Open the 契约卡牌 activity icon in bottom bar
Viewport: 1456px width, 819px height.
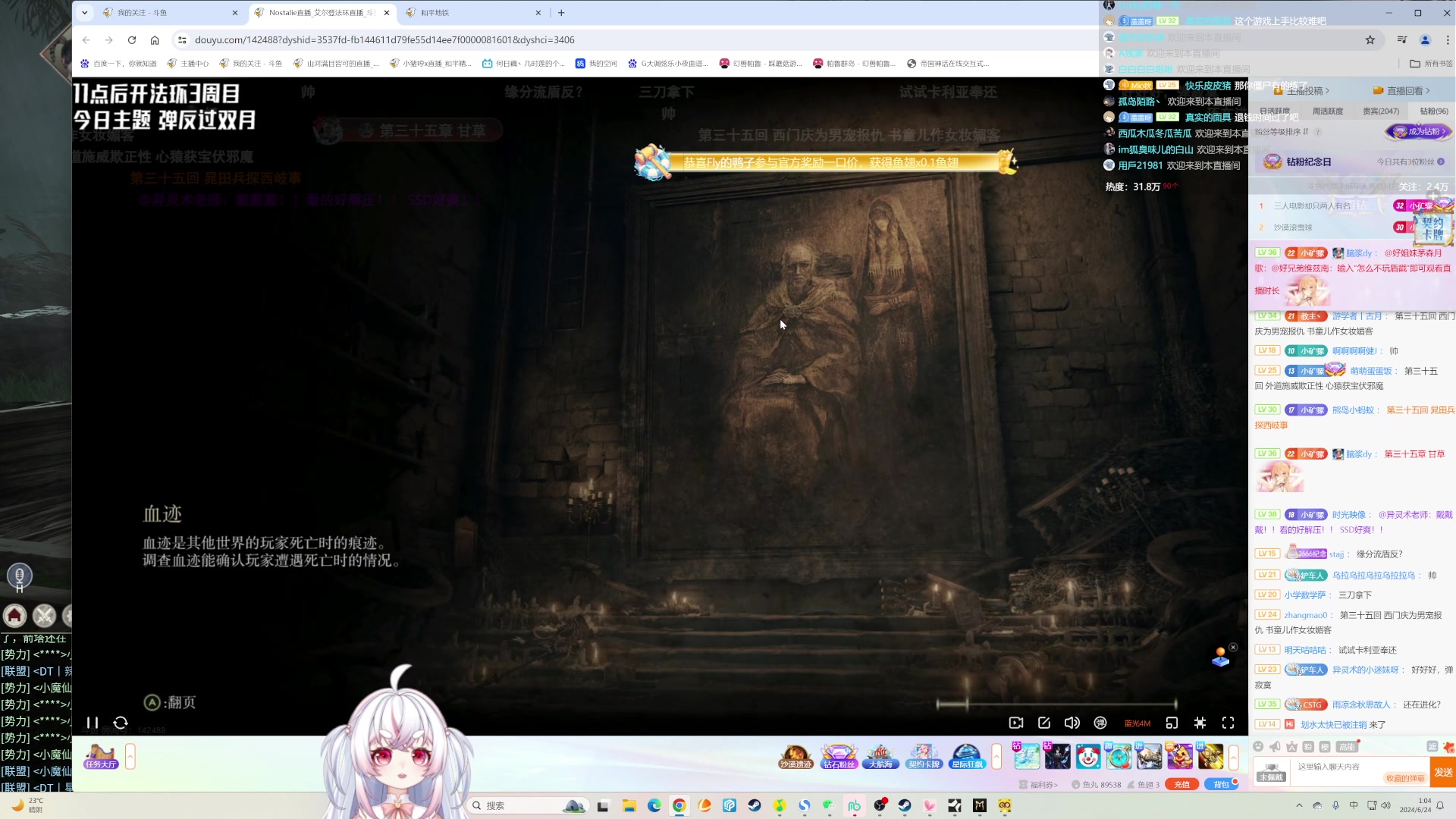(924, 756)
